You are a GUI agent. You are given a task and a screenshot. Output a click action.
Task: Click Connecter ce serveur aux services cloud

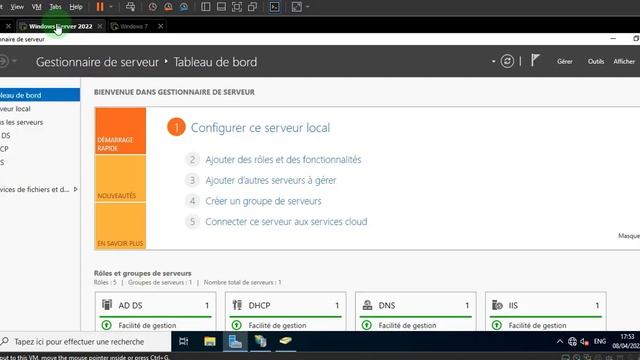(x=286, y=222)
